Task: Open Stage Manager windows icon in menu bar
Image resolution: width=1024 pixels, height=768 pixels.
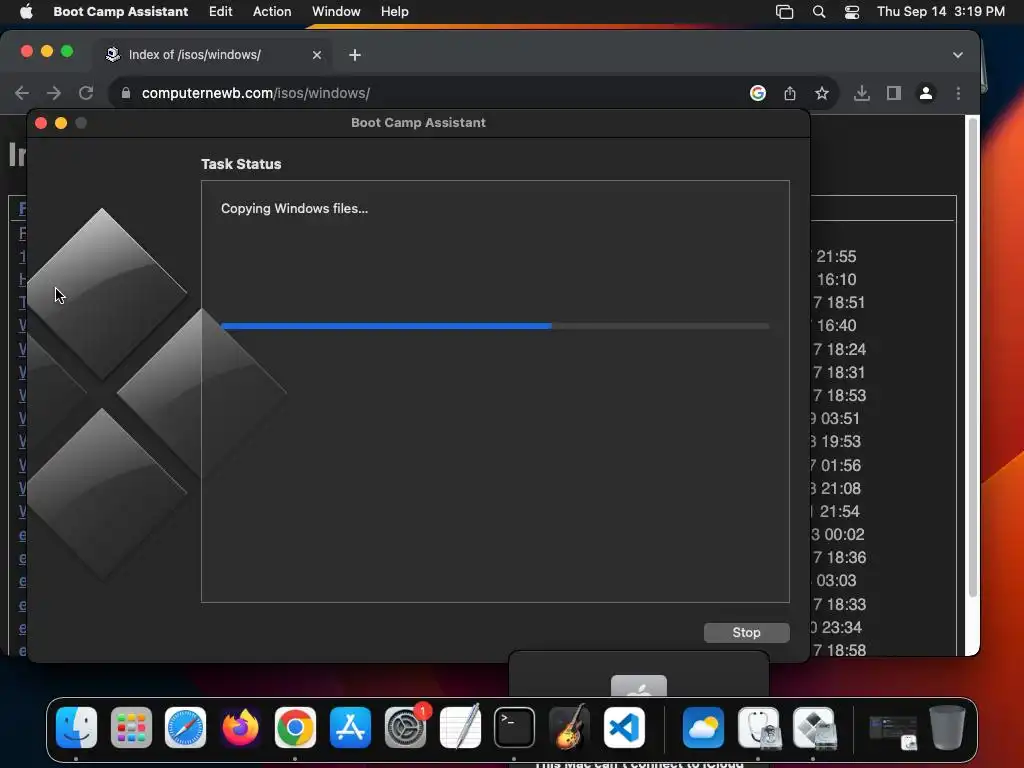Action: pos(784,12)
